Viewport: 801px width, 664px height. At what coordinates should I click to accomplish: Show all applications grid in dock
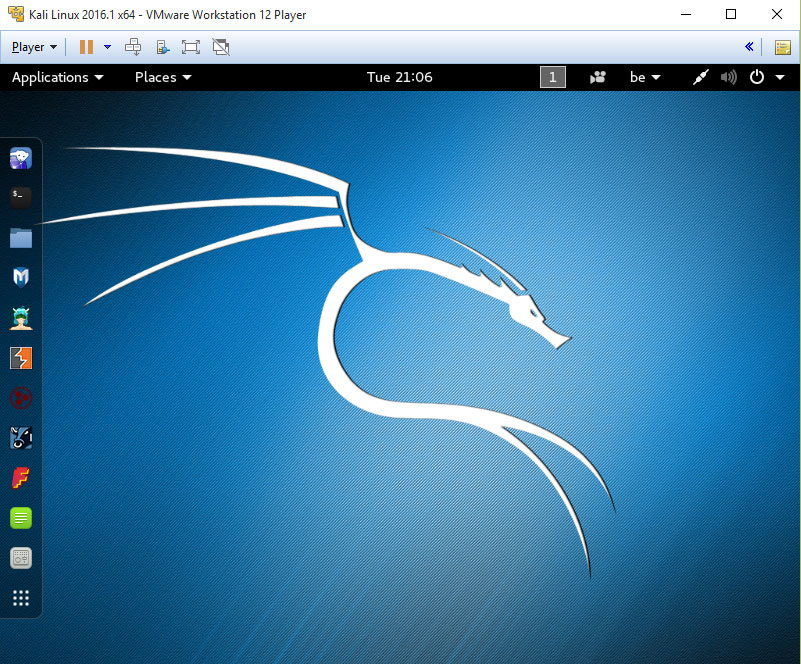[x=21, y=598]
